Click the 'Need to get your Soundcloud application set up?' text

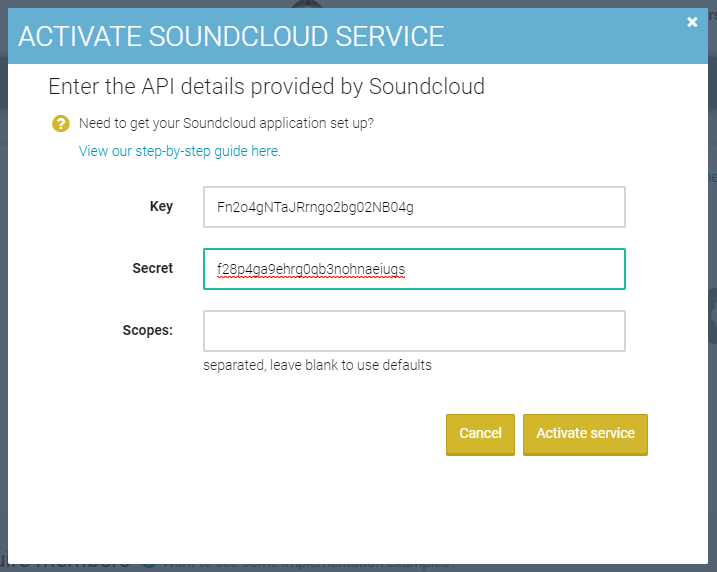point(226,123)
